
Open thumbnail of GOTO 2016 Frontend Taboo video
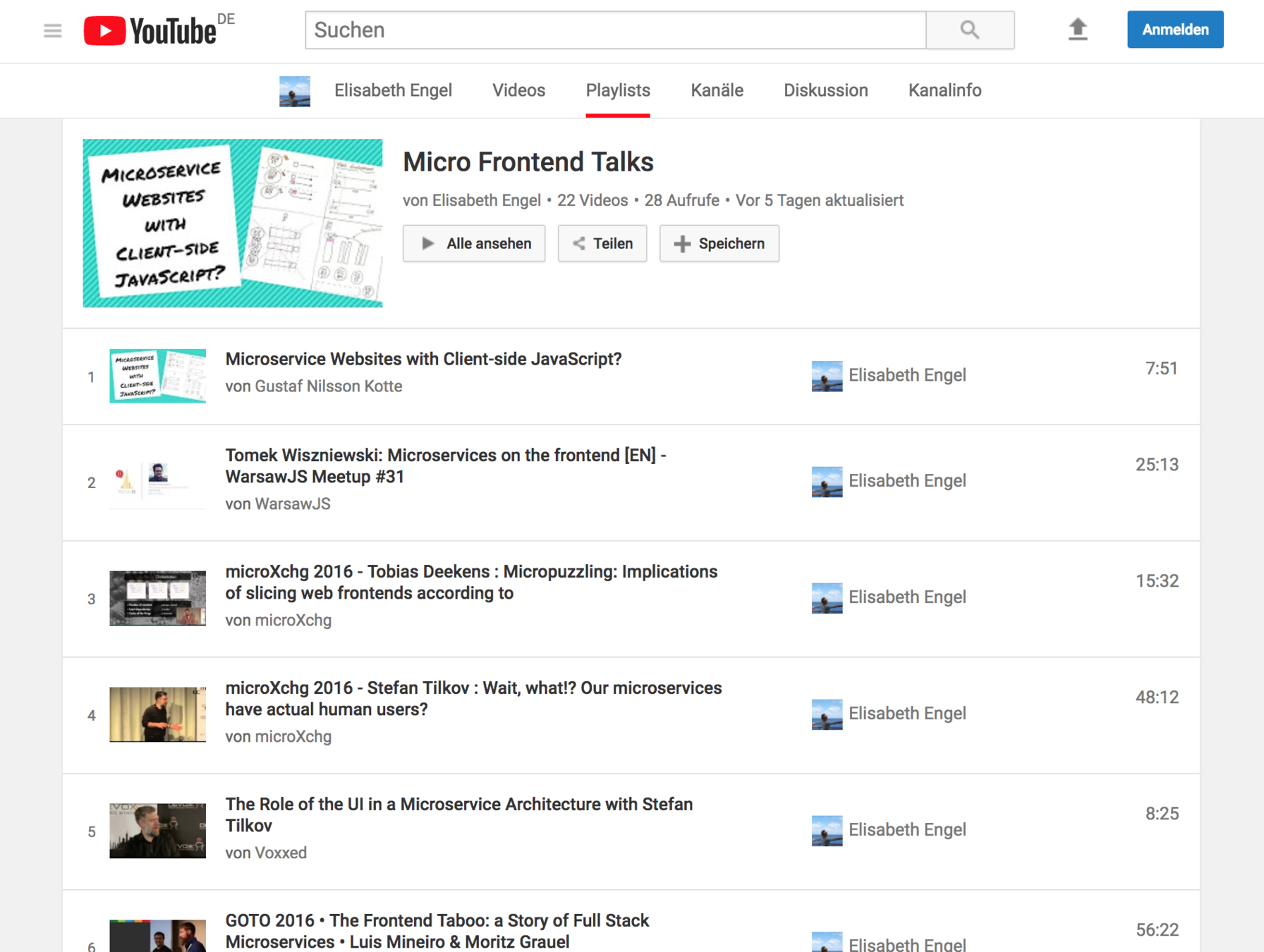[157, 936]
